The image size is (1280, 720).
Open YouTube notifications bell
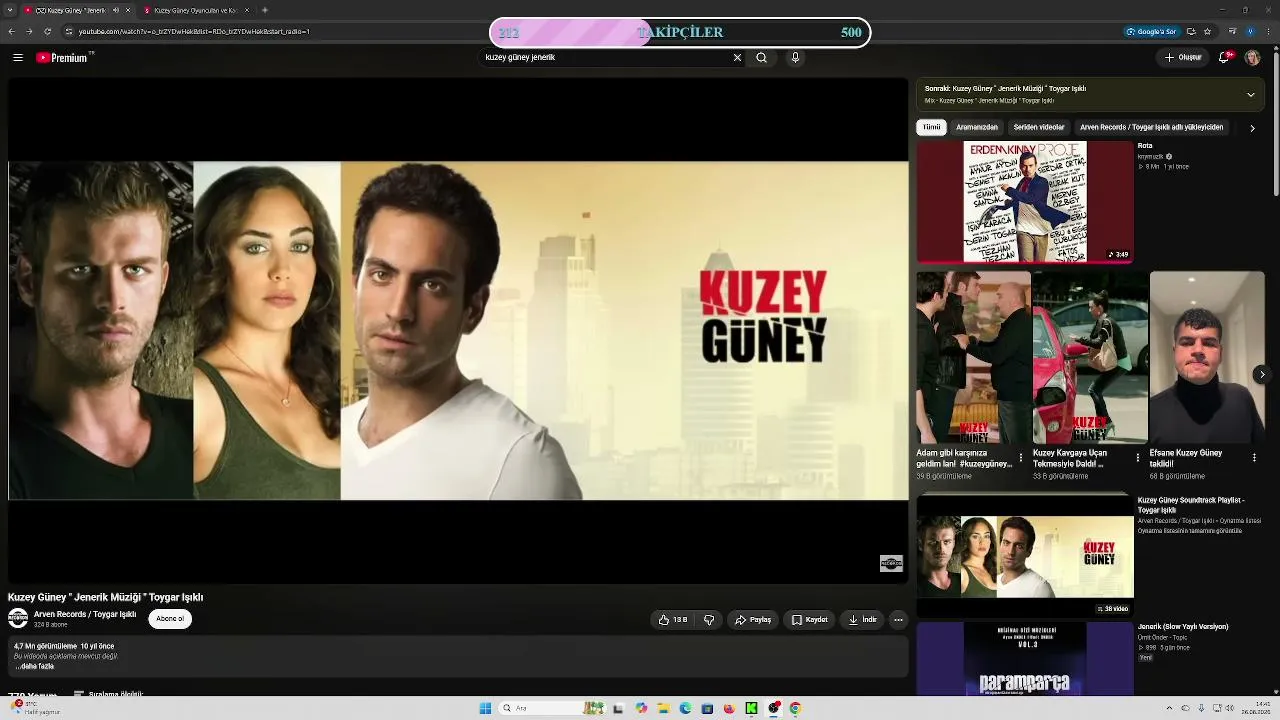click(x=1225, y=58)
